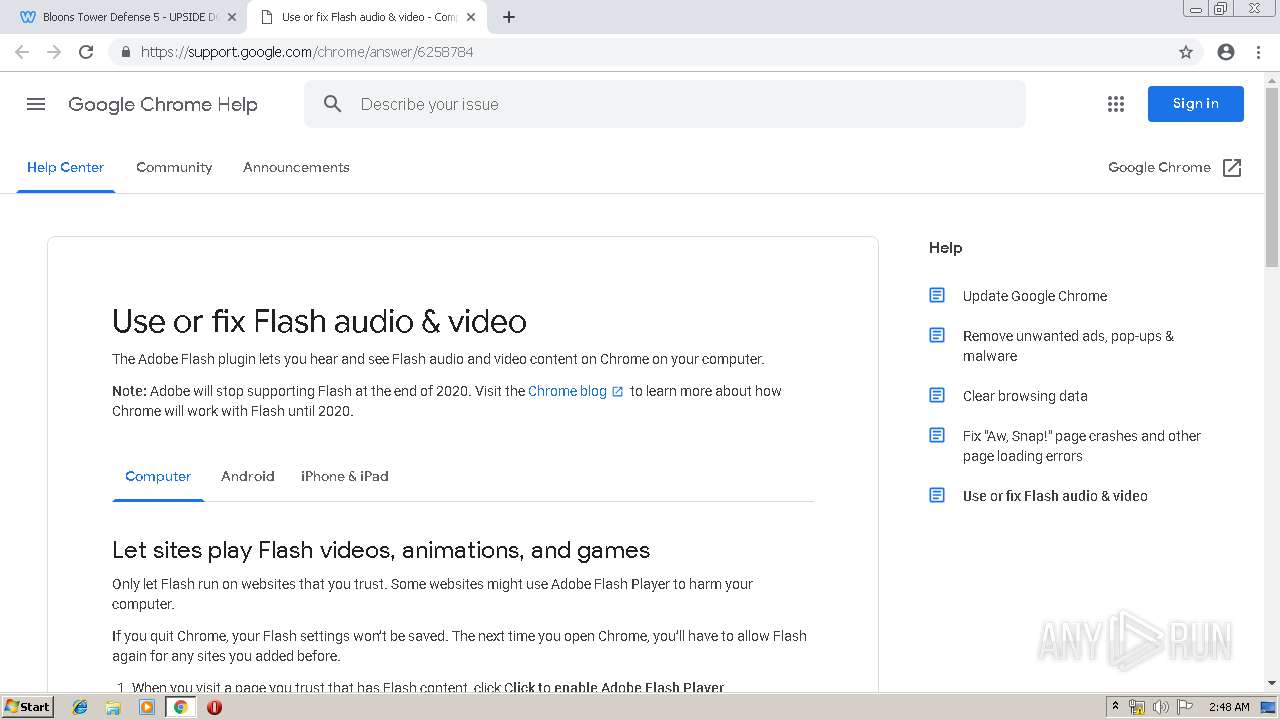The image size is (1280, 720).
Task: Select the Computer platform tab
Action: [158, 476]
